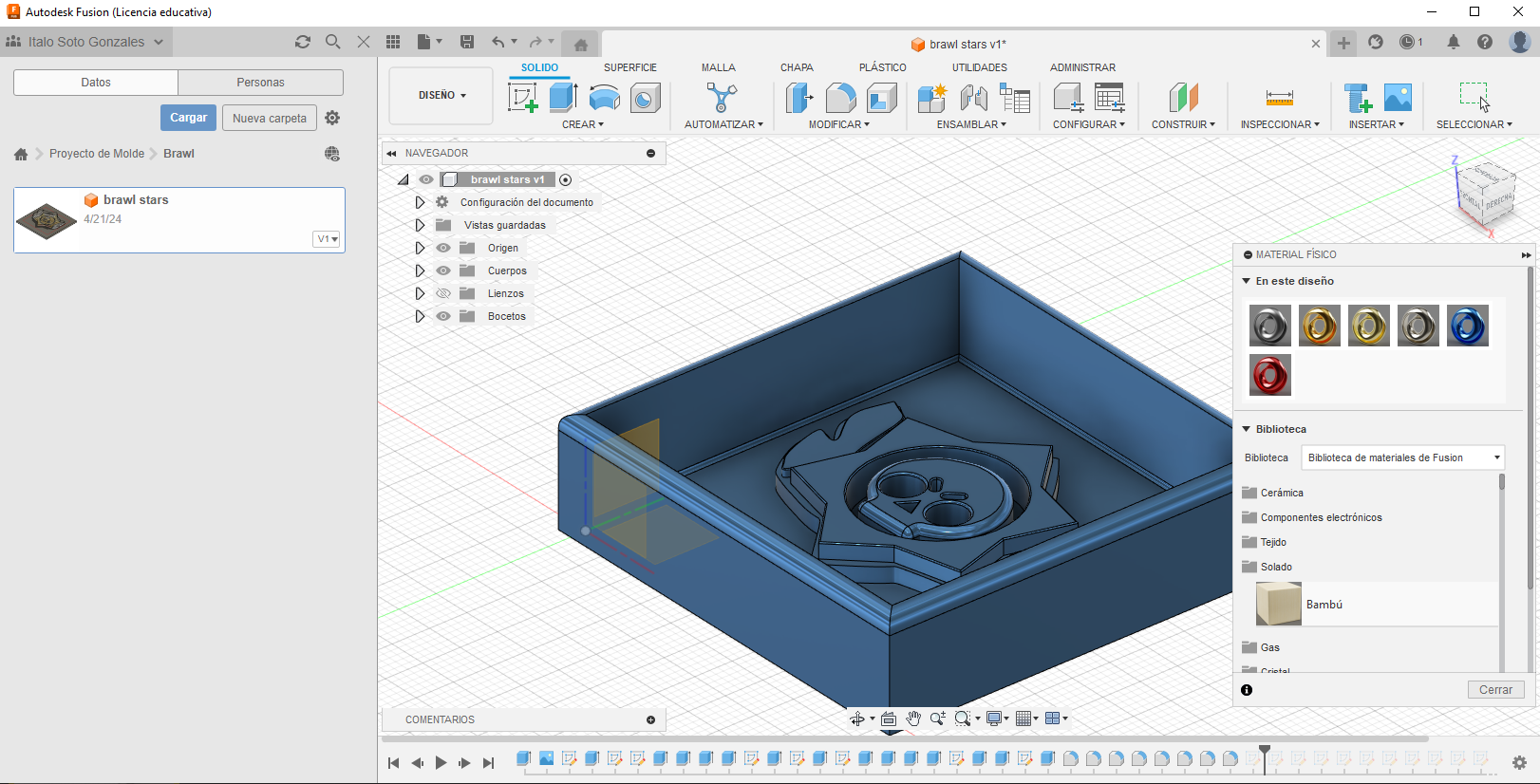This screenshot has height=784, width=1540.
Task: Click the Insert Derive icon
Action: coord(1358,98)
